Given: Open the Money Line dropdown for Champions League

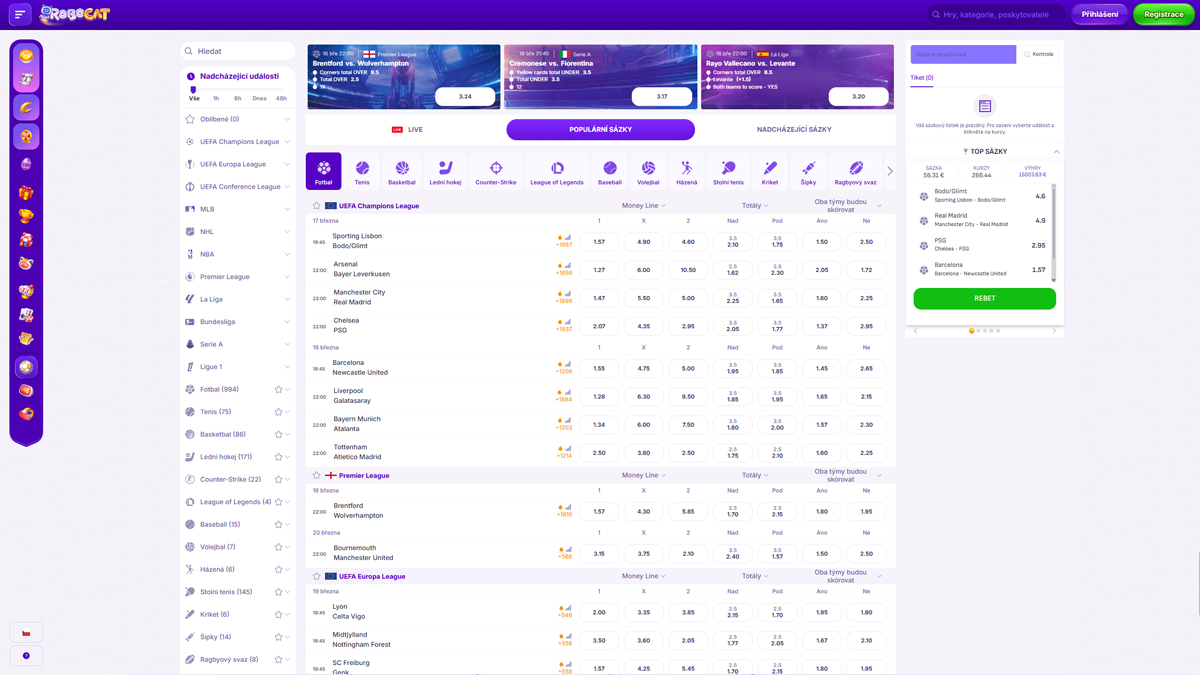Looking at the screenshot, I should [643, 206].
